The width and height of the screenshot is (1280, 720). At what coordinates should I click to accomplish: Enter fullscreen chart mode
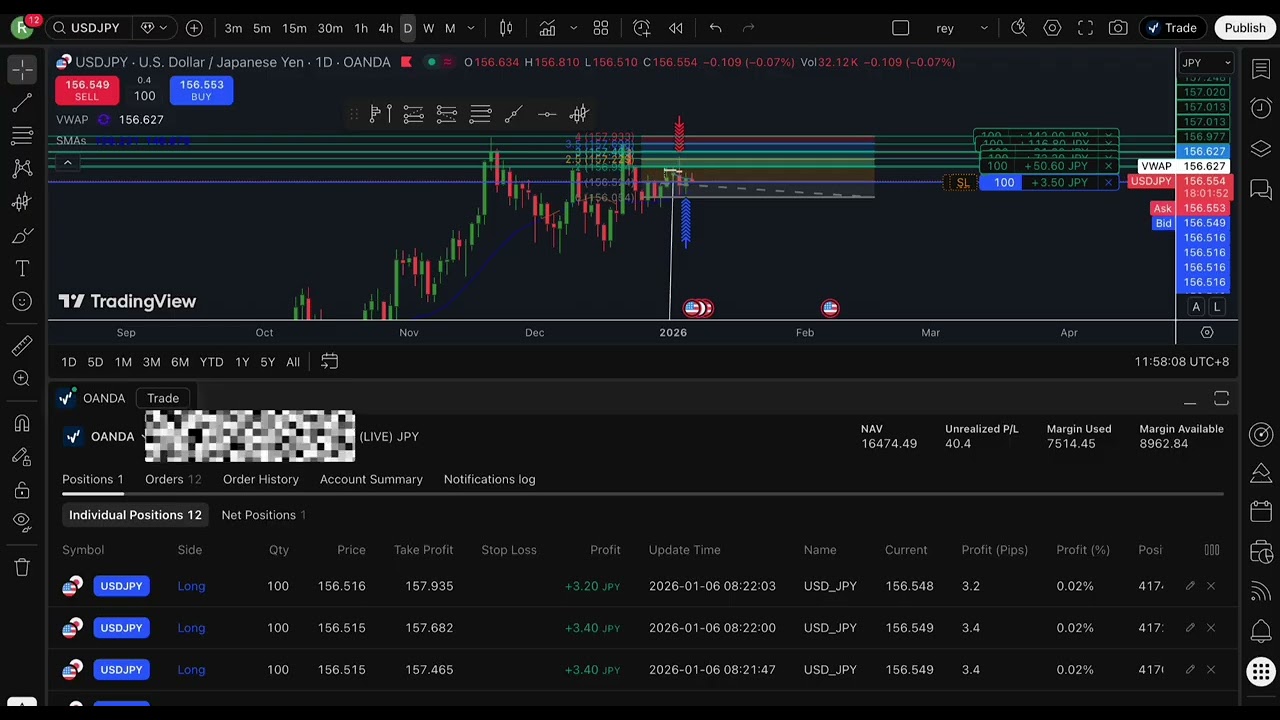[x=1085, y=28]
